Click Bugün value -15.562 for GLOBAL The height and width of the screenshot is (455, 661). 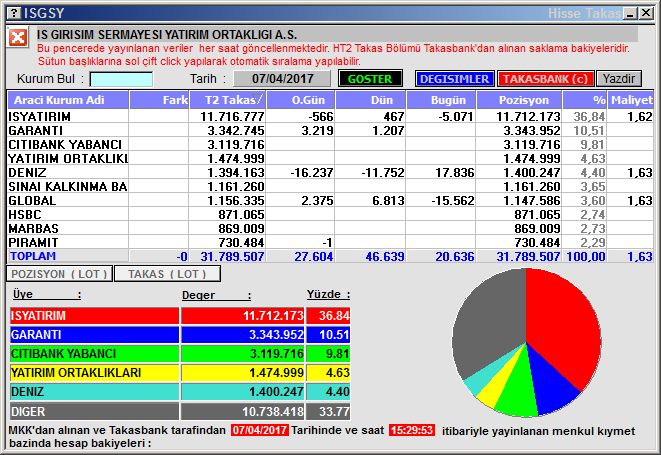pos(453,200)
